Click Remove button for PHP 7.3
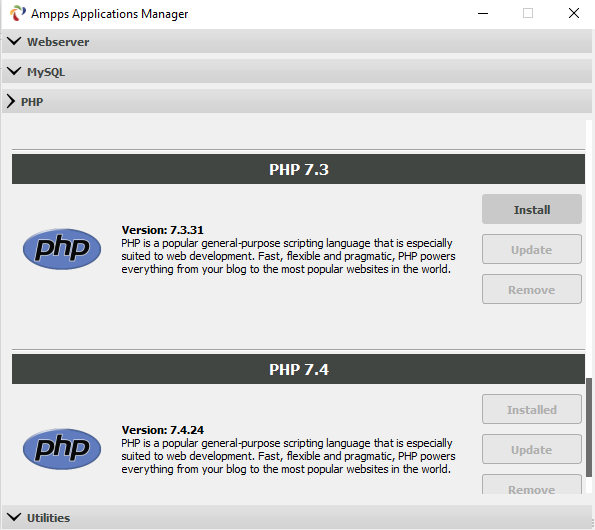The image size is (595, 530). click(532, 289)
